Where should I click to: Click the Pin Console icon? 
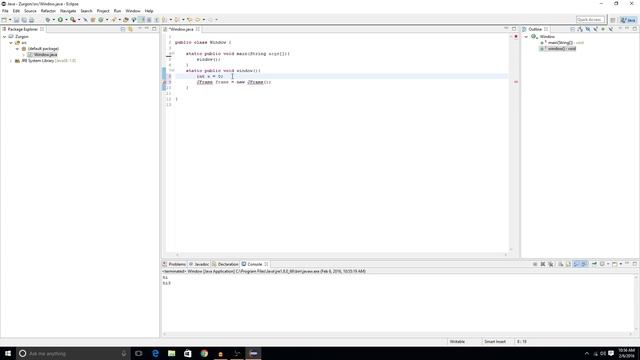(594, 264)
